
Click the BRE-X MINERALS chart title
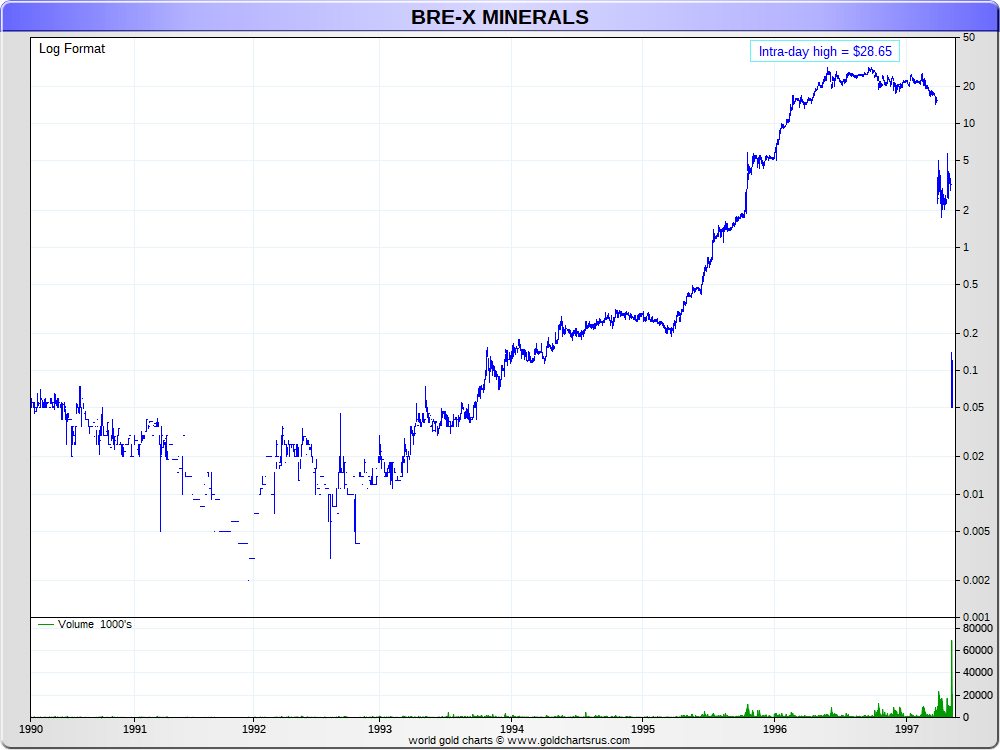499,17
